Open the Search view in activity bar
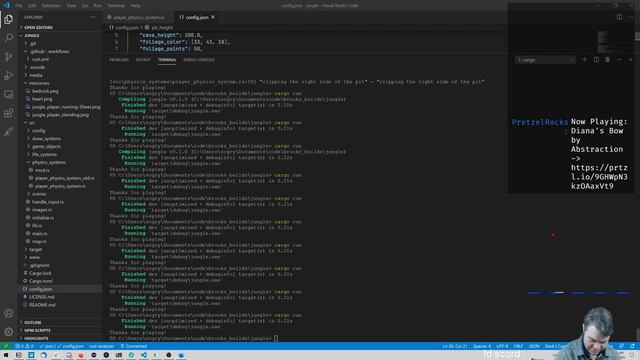Viewport: 640px width, 360px height. point(9,38)
